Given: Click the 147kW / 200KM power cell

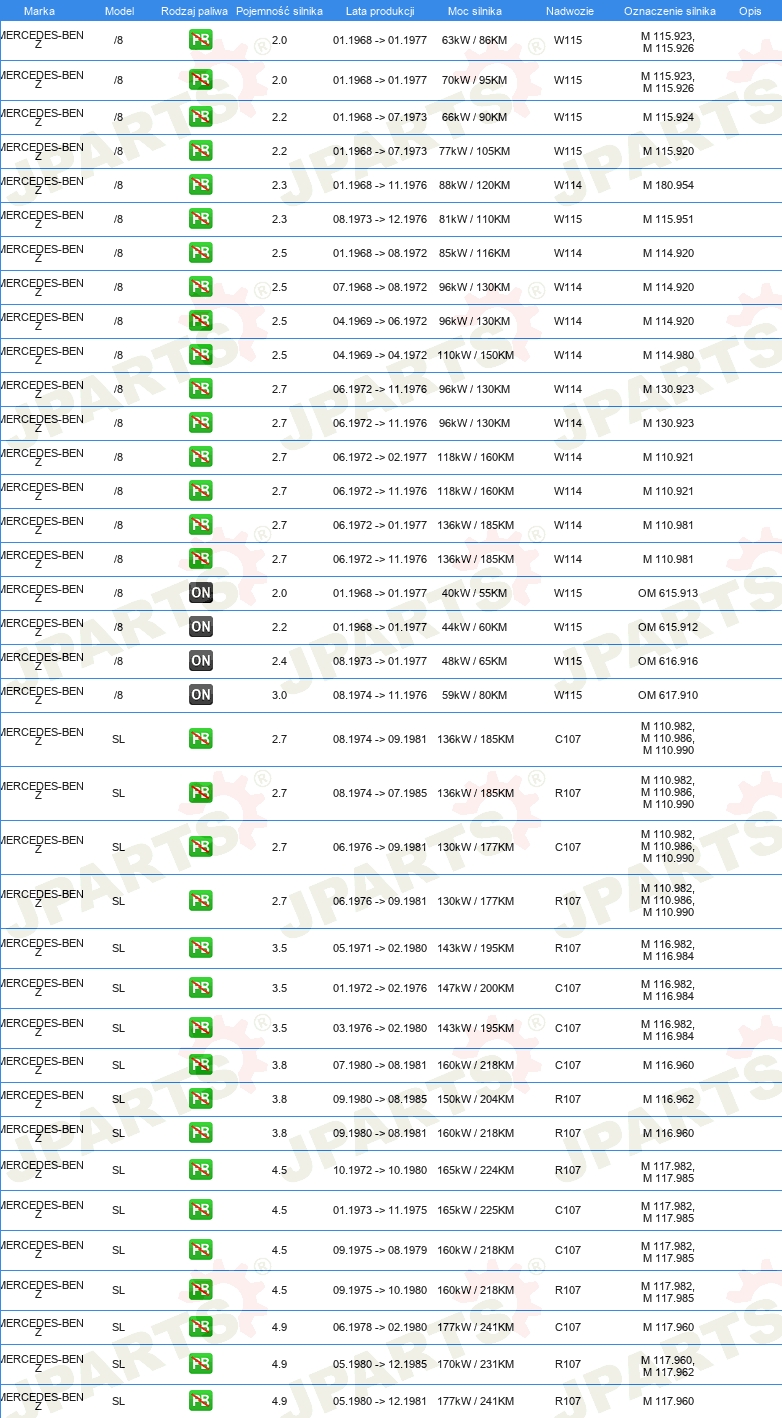Looking at the screenshot, I should point(475,989).
